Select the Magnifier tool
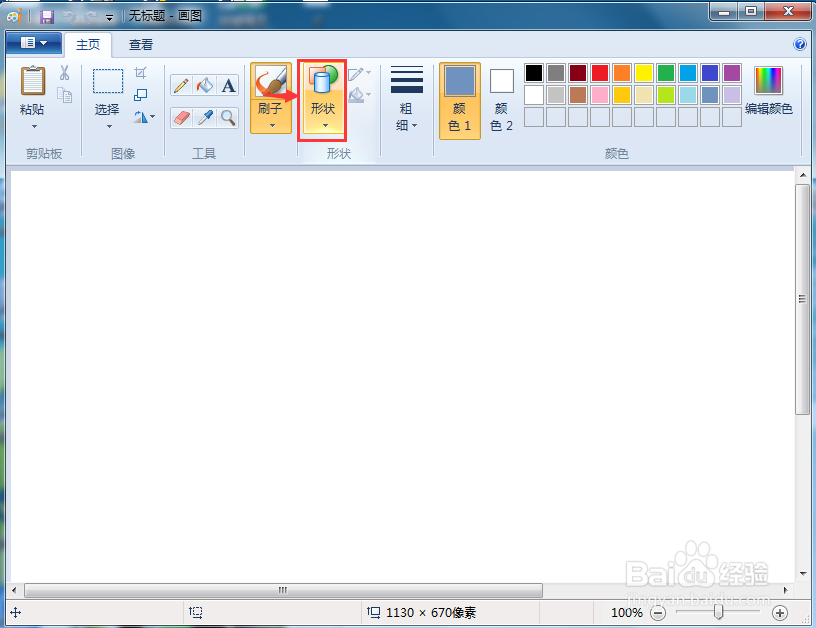This screenshot has width=816, height=628. coord(228,118)
